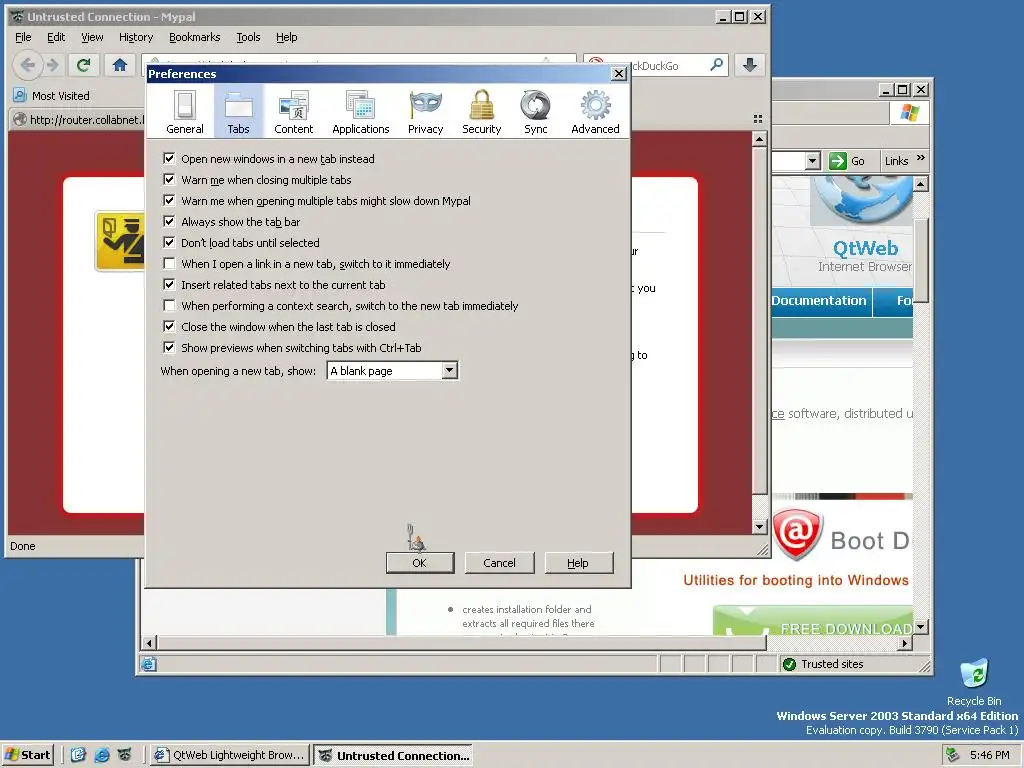Screen dimensions: 1024x768
Task: Open the Start menu
Action: click(x=27, y=755)
